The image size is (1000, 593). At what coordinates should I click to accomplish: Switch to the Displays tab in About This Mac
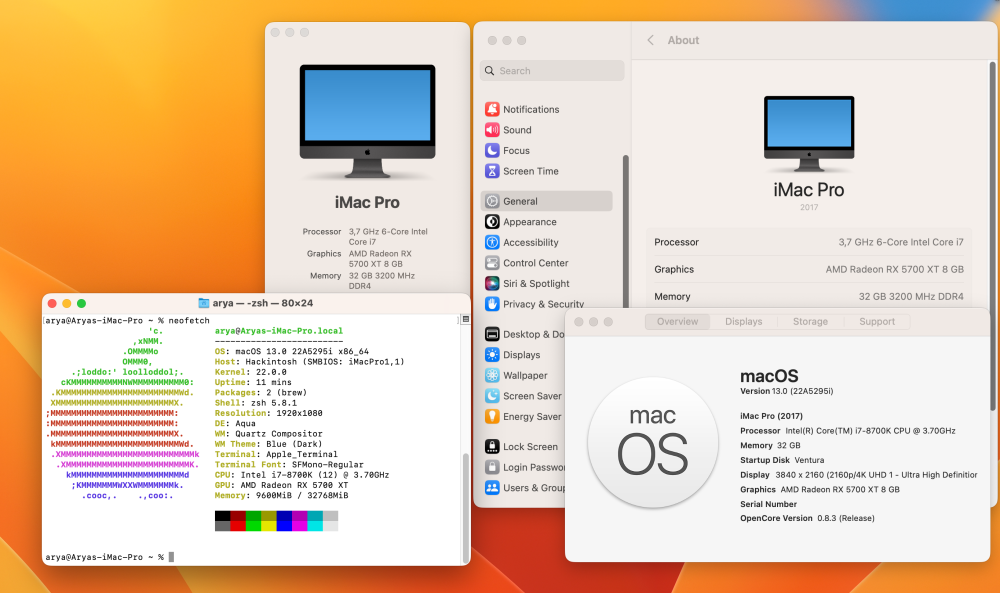(744, 321)
